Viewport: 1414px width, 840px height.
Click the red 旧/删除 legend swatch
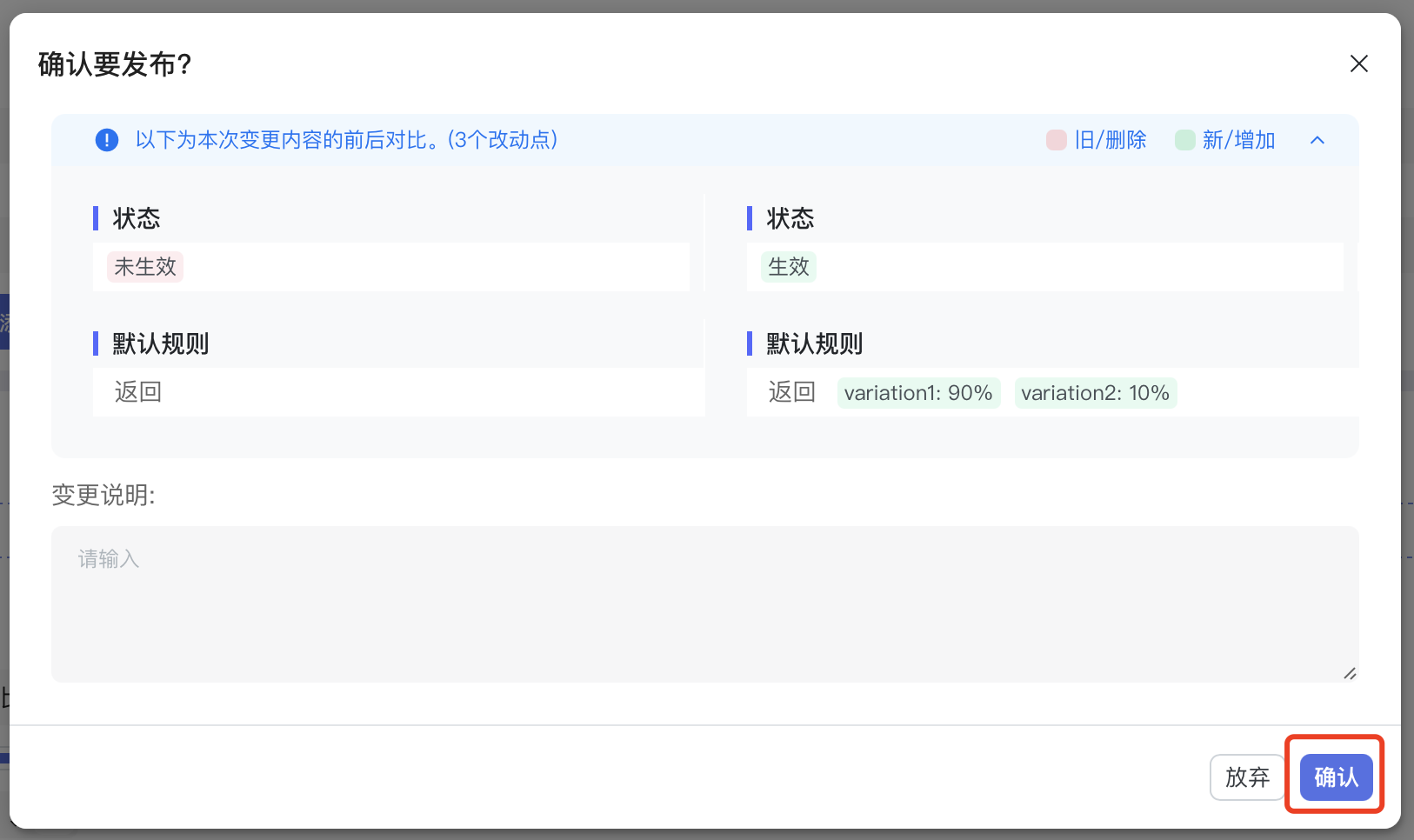(x=1056, y=140)
